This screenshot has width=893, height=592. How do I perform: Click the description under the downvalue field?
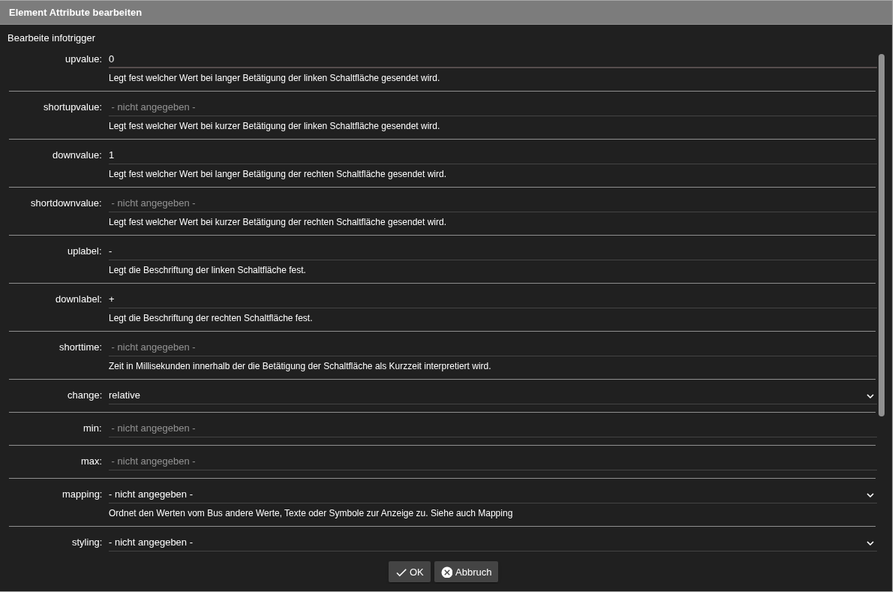coord(277,174)
